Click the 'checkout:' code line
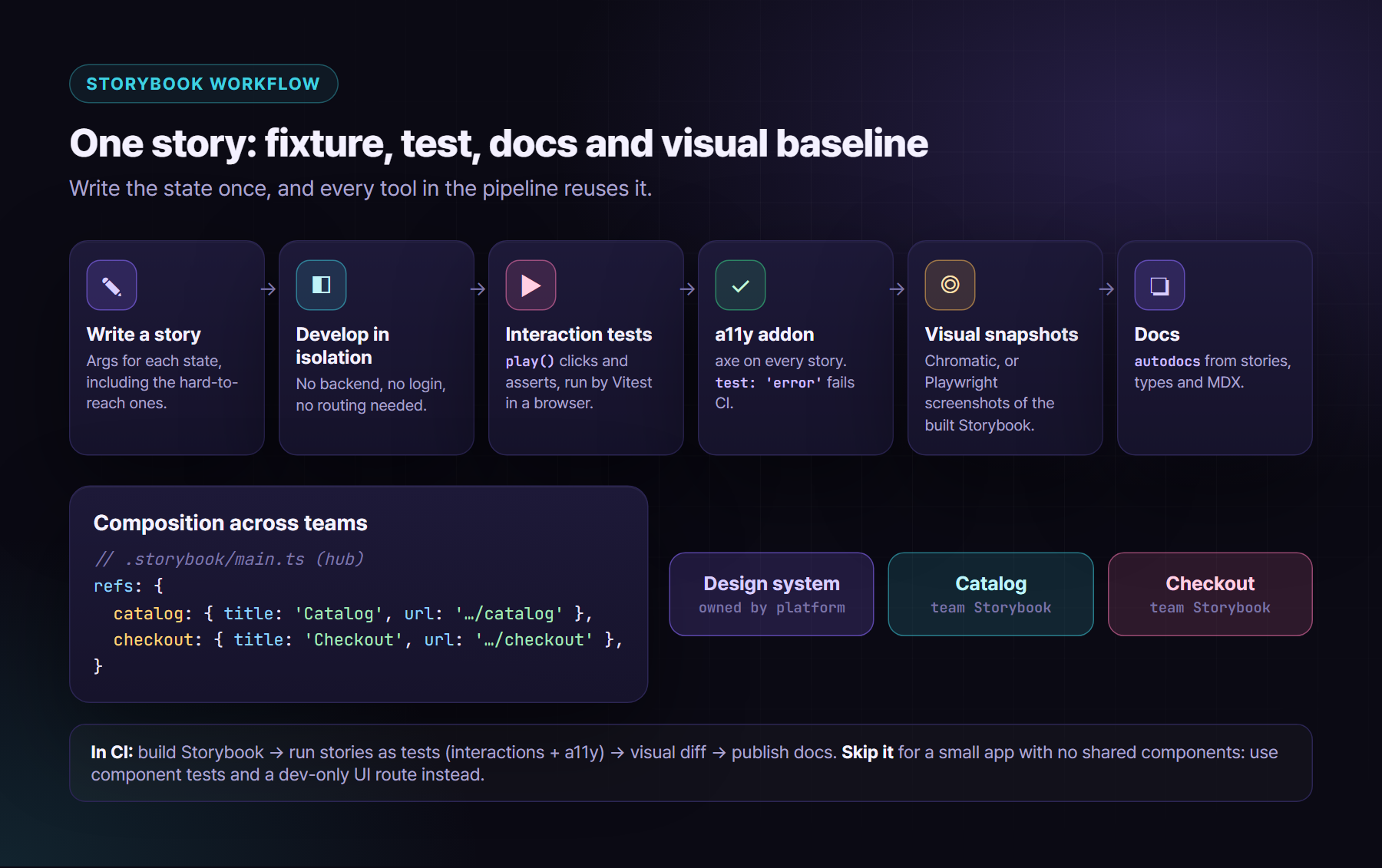This screenshot has height=868, width=1382. (369, 640)
